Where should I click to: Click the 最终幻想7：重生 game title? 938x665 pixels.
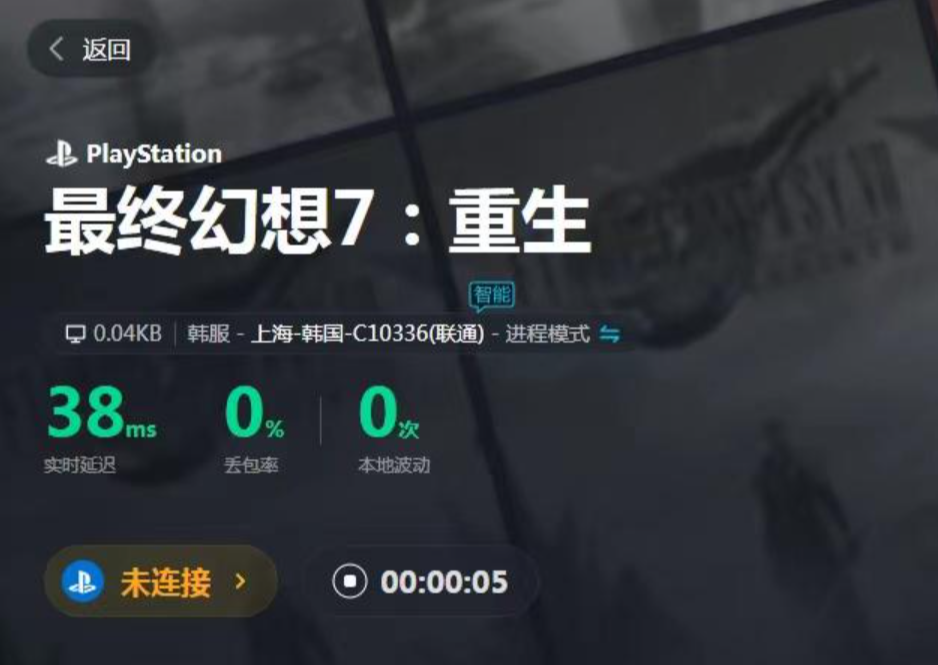tap(318, 219)
